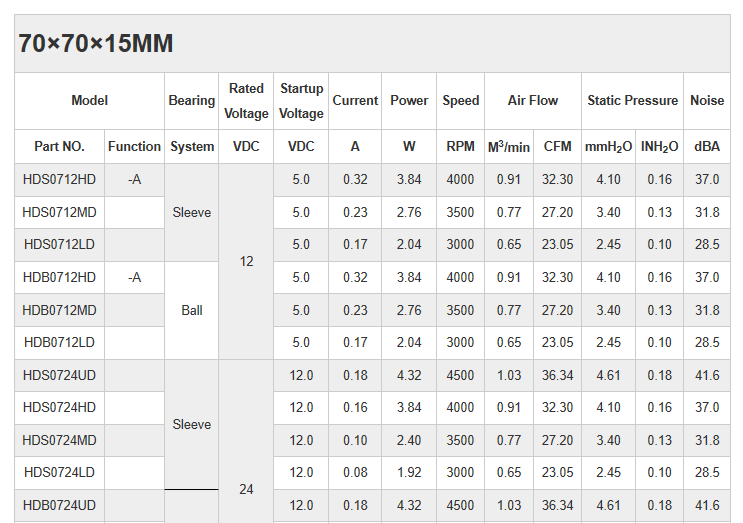The height and width of the screenshot is (523, 743).
Task: Click the HDB0712LD part number cell
Action: [59, 342]
